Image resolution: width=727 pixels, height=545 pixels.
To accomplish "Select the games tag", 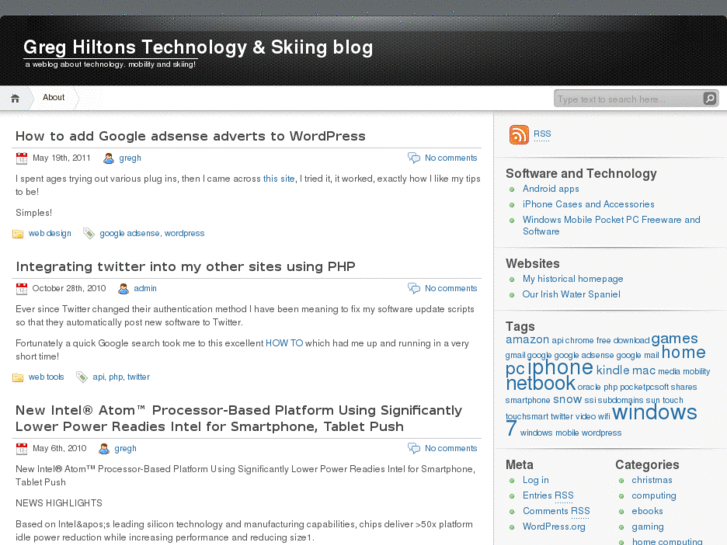I will coord(674,338).
